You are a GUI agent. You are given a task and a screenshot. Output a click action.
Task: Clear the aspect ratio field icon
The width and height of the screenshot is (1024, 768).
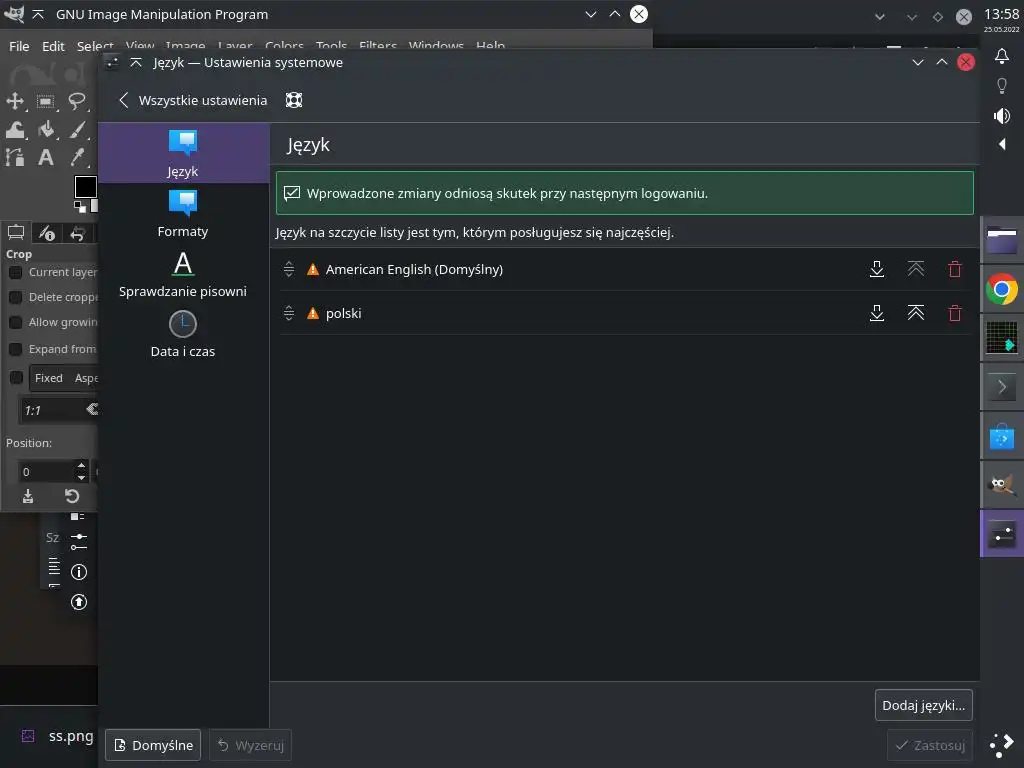click(x=92, y=409)
